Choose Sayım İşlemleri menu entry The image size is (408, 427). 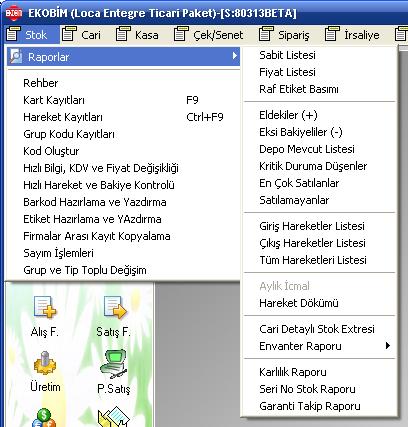(x=58, y=253)
